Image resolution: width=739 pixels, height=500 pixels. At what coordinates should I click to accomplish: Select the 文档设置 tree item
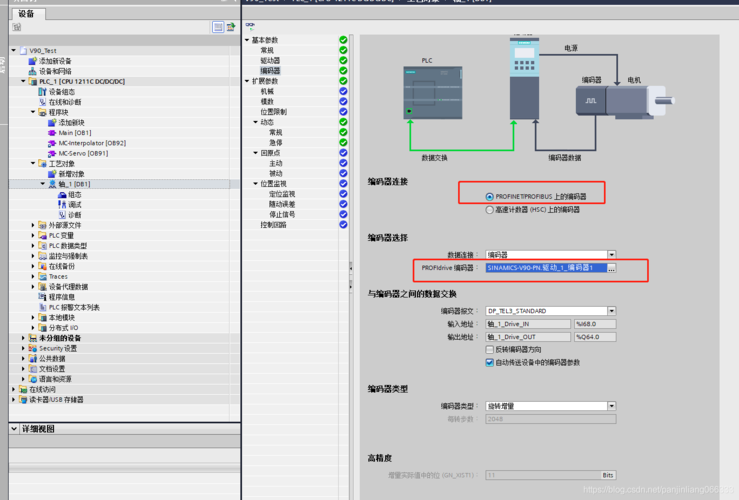point(52,369)
